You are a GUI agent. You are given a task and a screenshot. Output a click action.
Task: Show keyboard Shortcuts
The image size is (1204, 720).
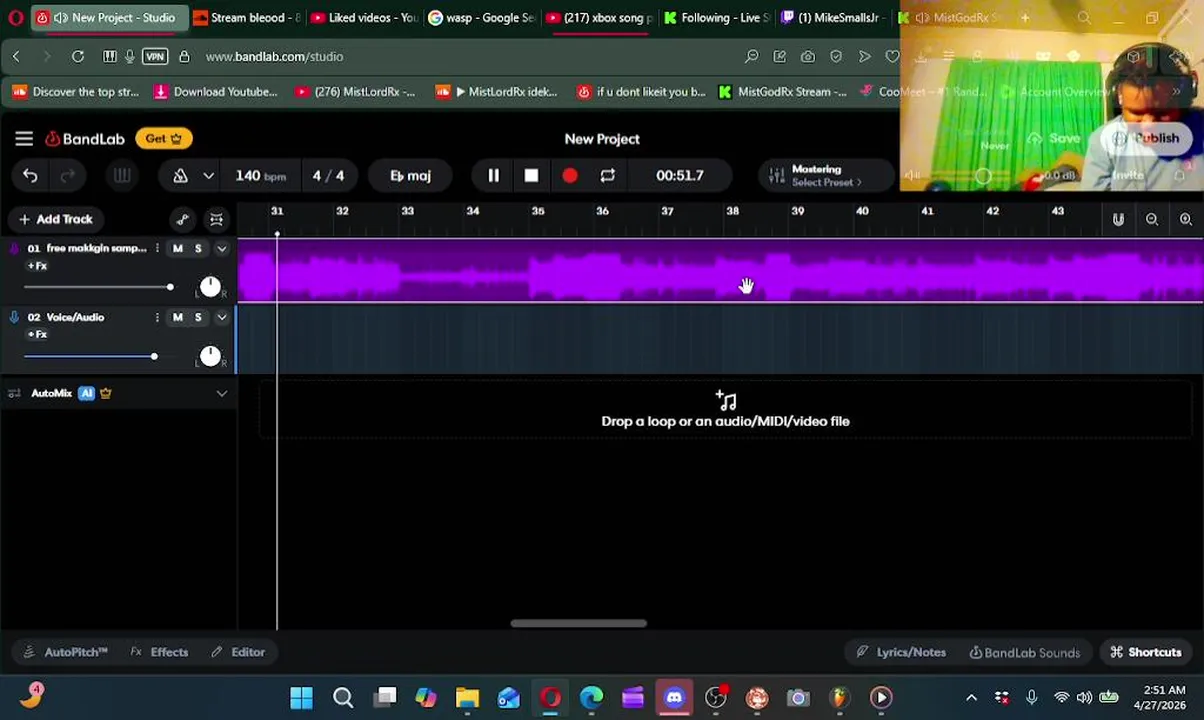[x=1146, y=653]
